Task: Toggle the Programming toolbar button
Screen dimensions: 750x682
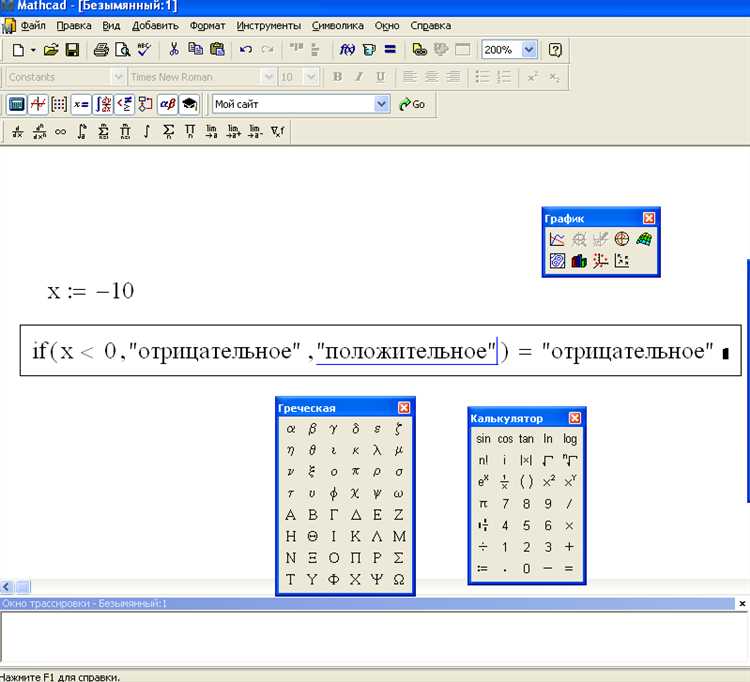Action: (x=145, y=104)
